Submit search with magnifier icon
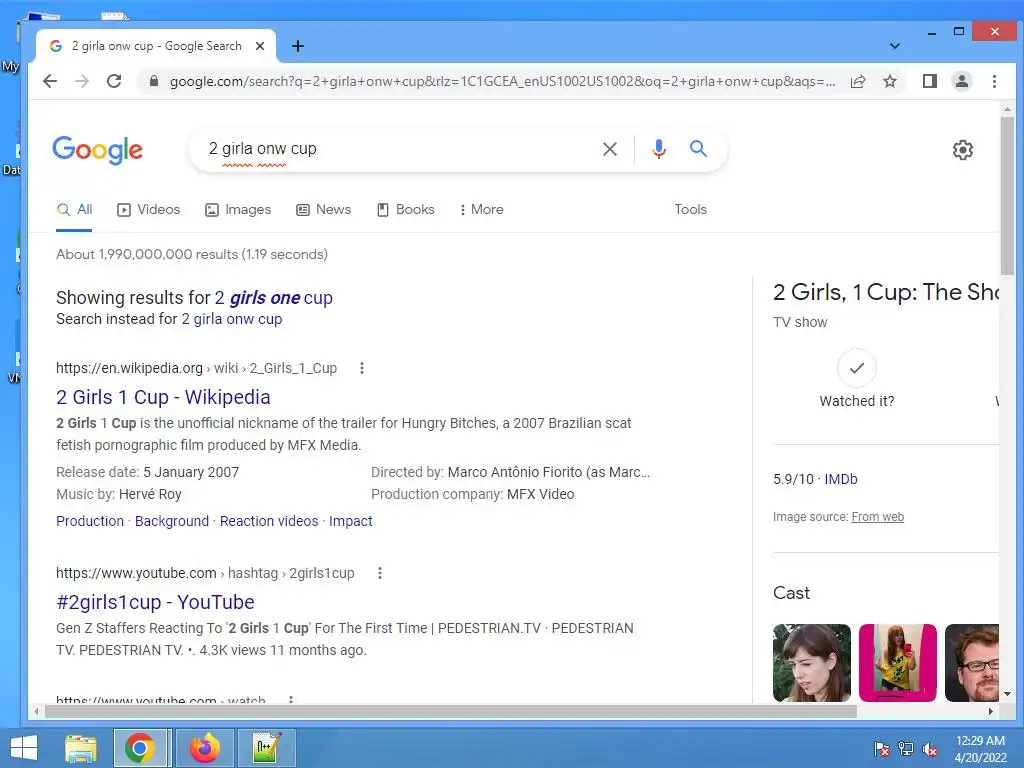1024x768 pixels. pos(698,149)
